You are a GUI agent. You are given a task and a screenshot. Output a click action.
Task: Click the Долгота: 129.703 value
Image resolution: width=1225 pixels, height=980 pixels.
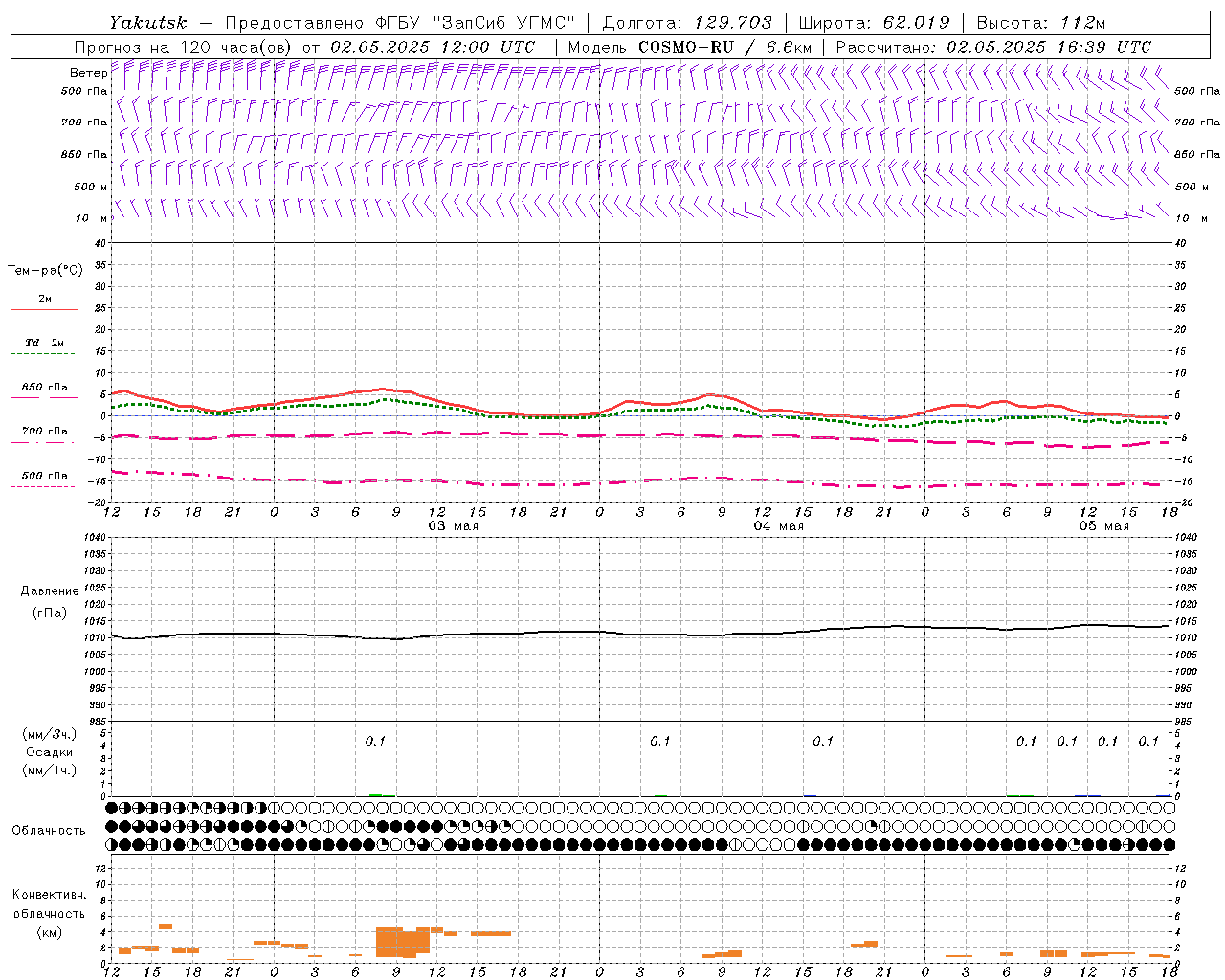pos(687,23)
